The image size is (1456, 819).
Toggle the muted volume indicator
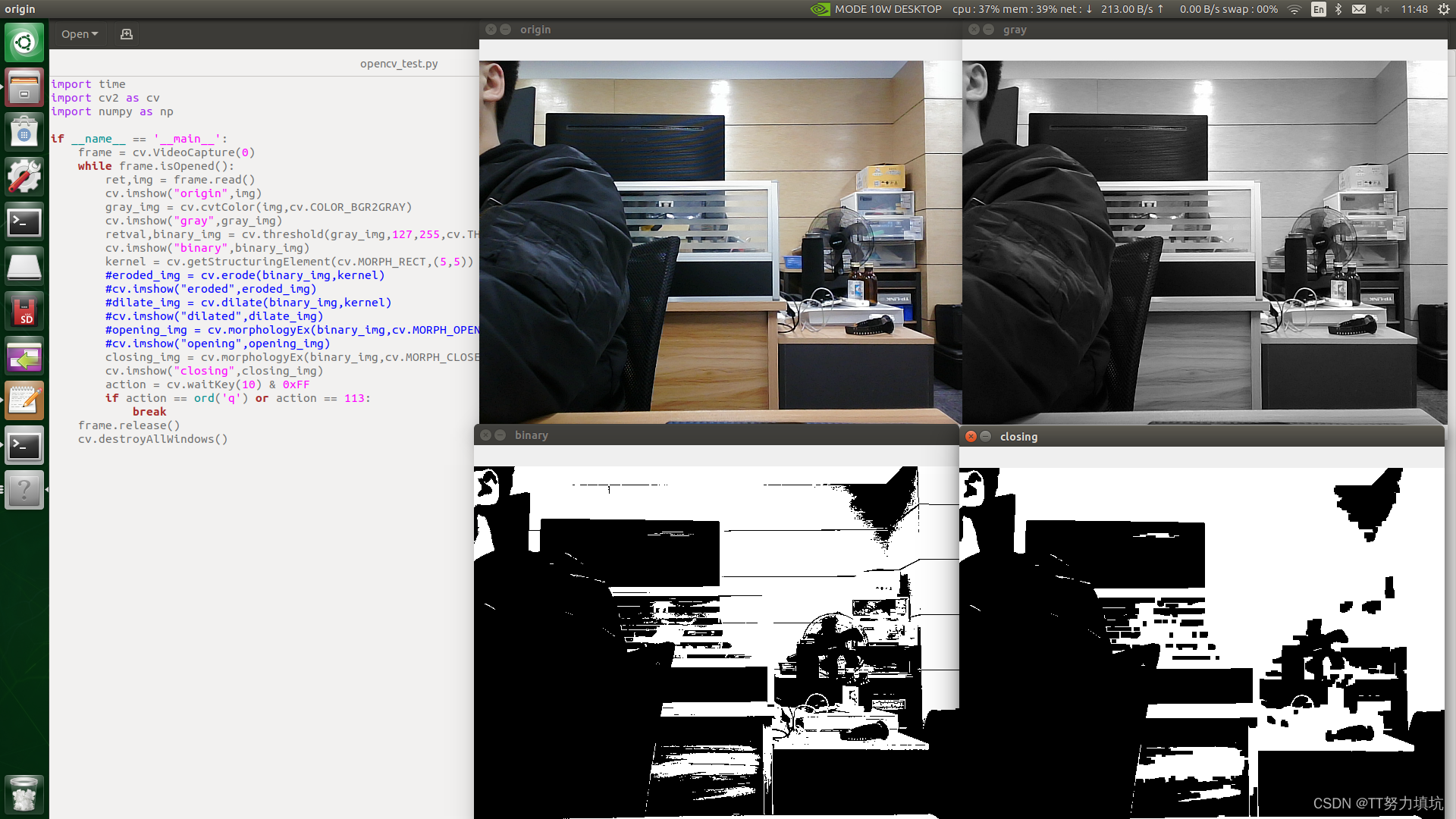[x=1382, y=9]
